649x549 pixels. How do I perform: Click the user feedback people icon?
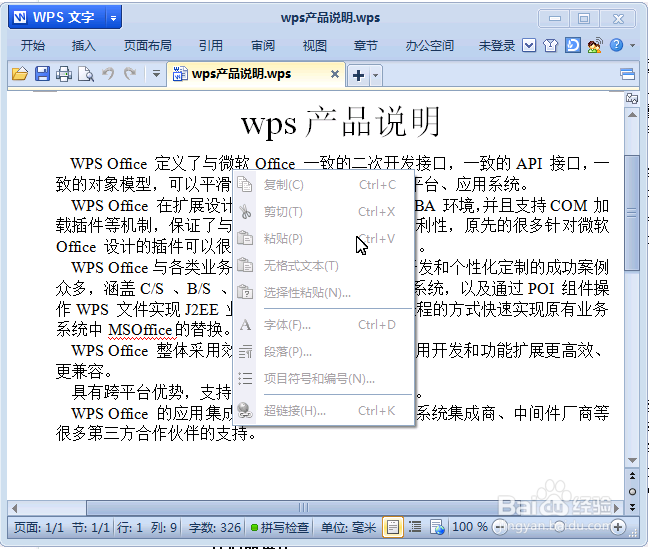click(x=594, y=45)
